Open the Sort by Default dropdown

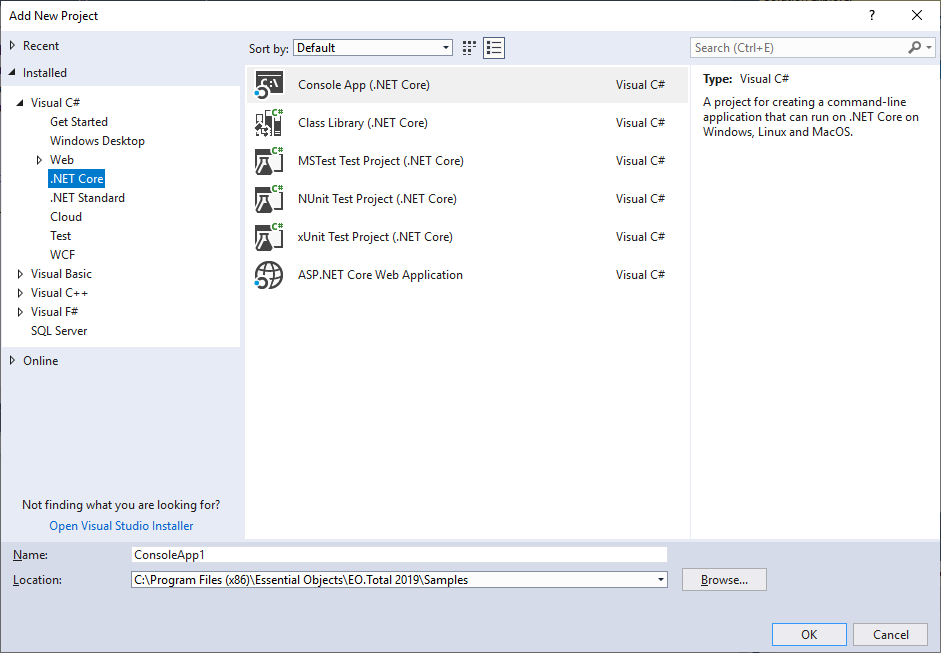[x=373, y=48]
